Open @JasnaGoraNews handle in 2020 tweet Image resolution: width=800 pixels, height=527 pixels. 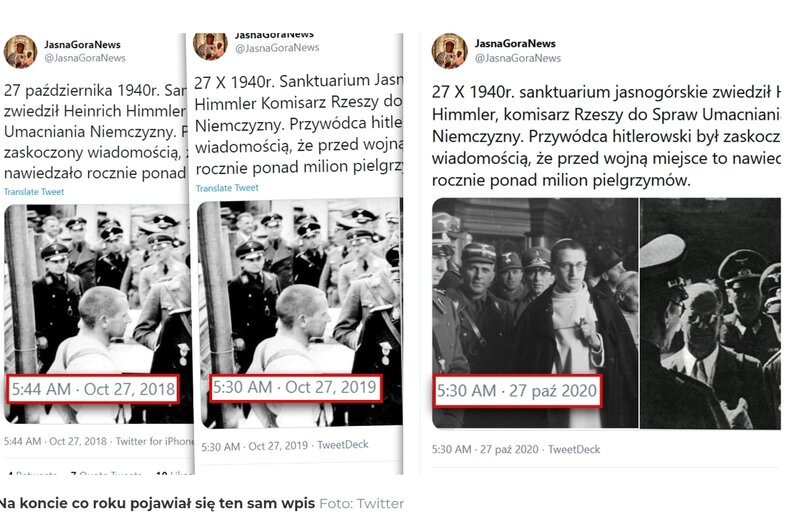[518, 58]
